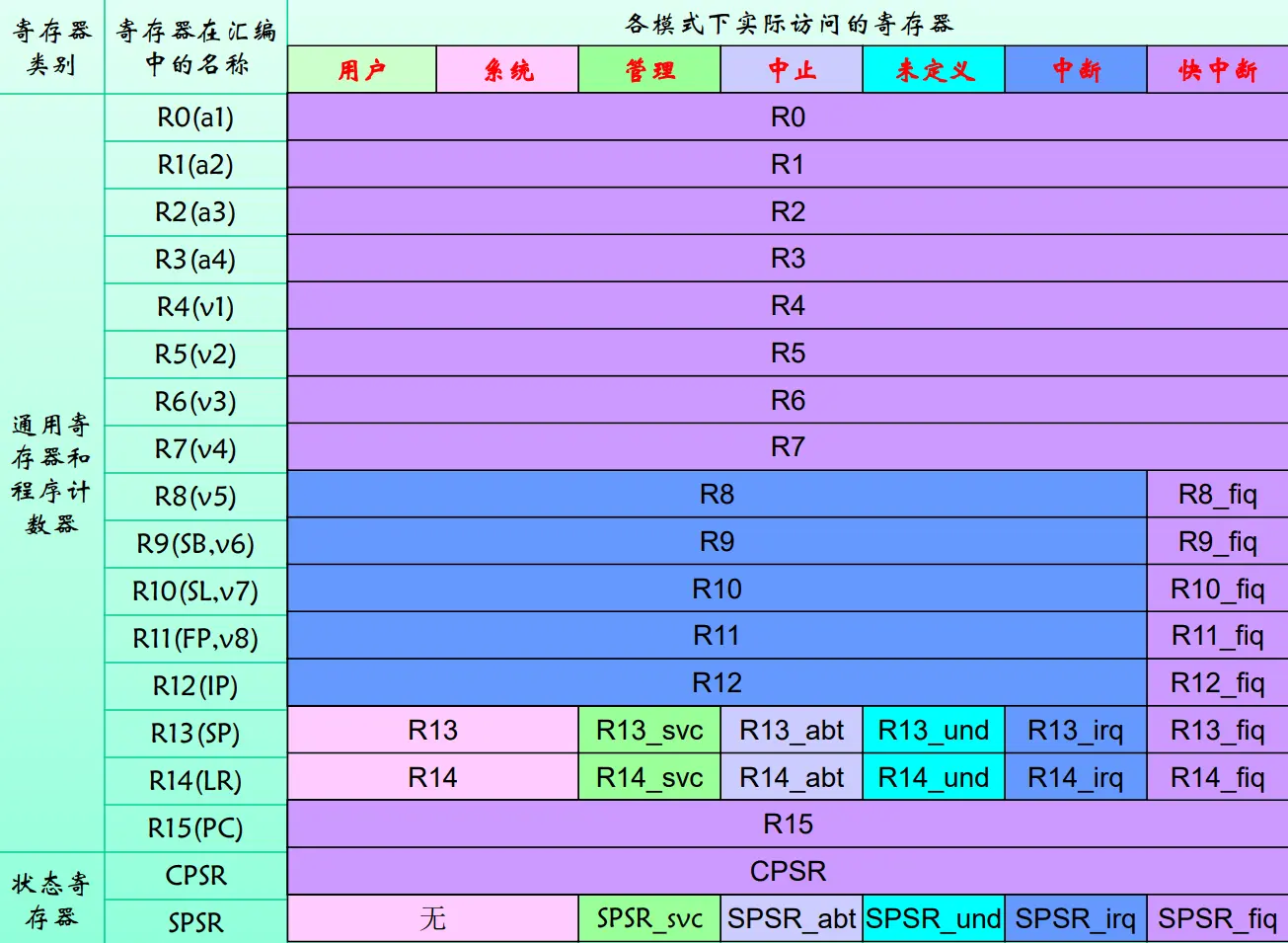1288x943 pixels.
Task: Click the R13_und cell
Action: pyautogui.click(x=934, y=730)
